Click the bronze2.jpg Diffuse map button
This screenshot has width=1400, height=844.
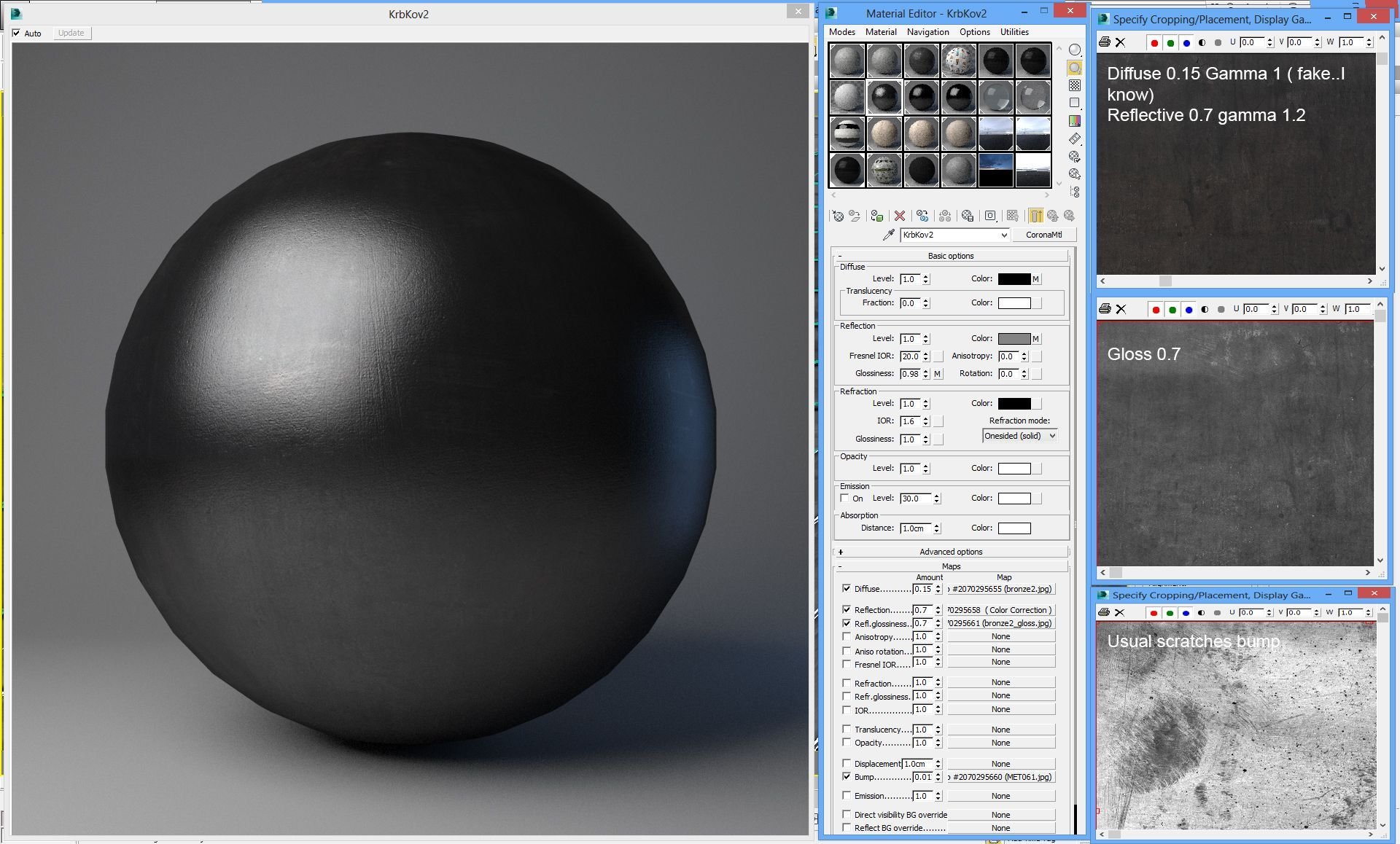[1001, 589]
